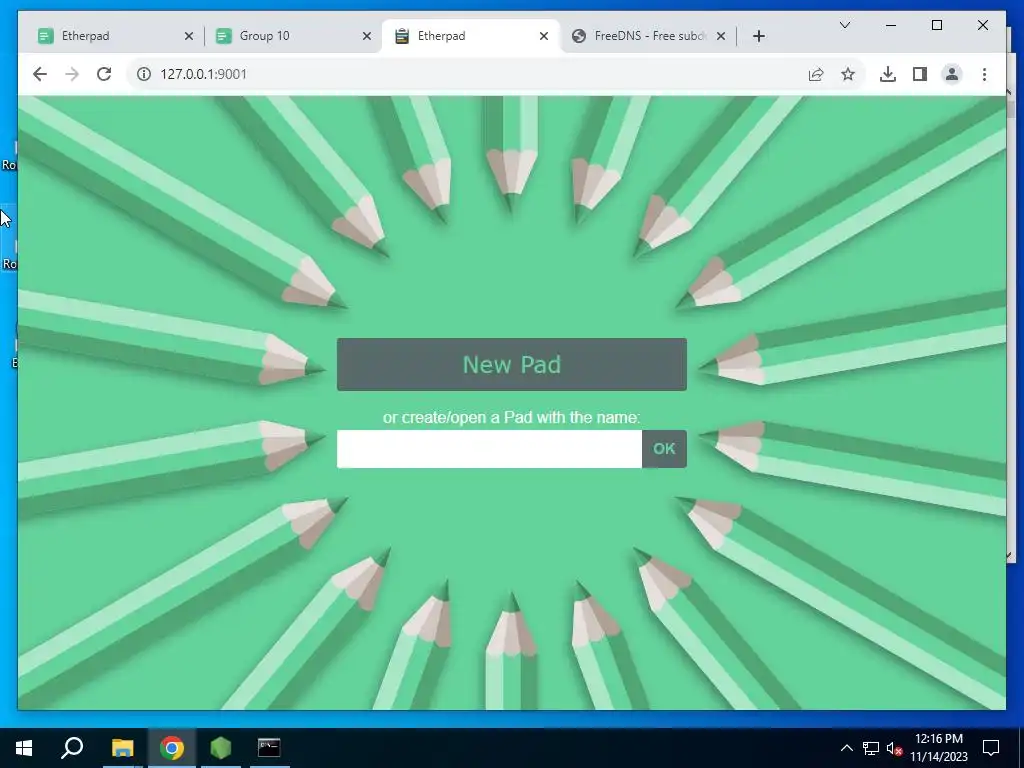Open the notification center icon
The image size is (1024, 768).
tap(991, 748)
